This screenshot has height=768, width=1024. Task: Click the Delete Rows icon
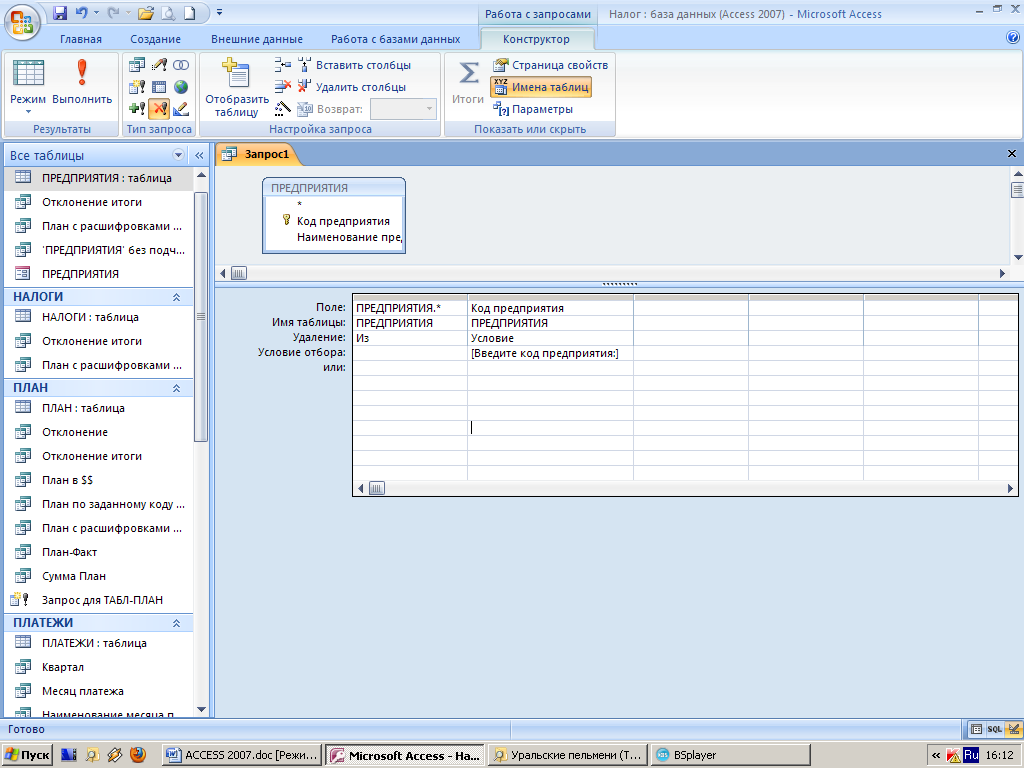pos(283,86)
